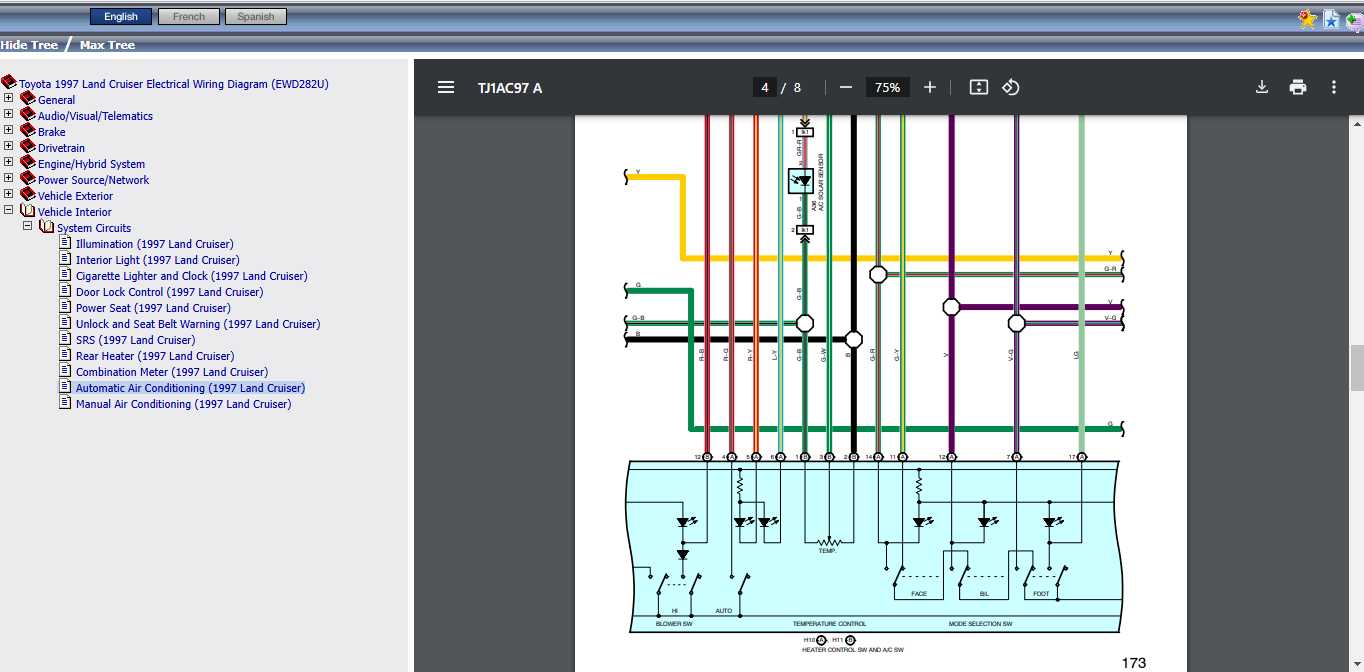
Task: Expand the Audio/Visual/Telematics node
Action: 8,114
